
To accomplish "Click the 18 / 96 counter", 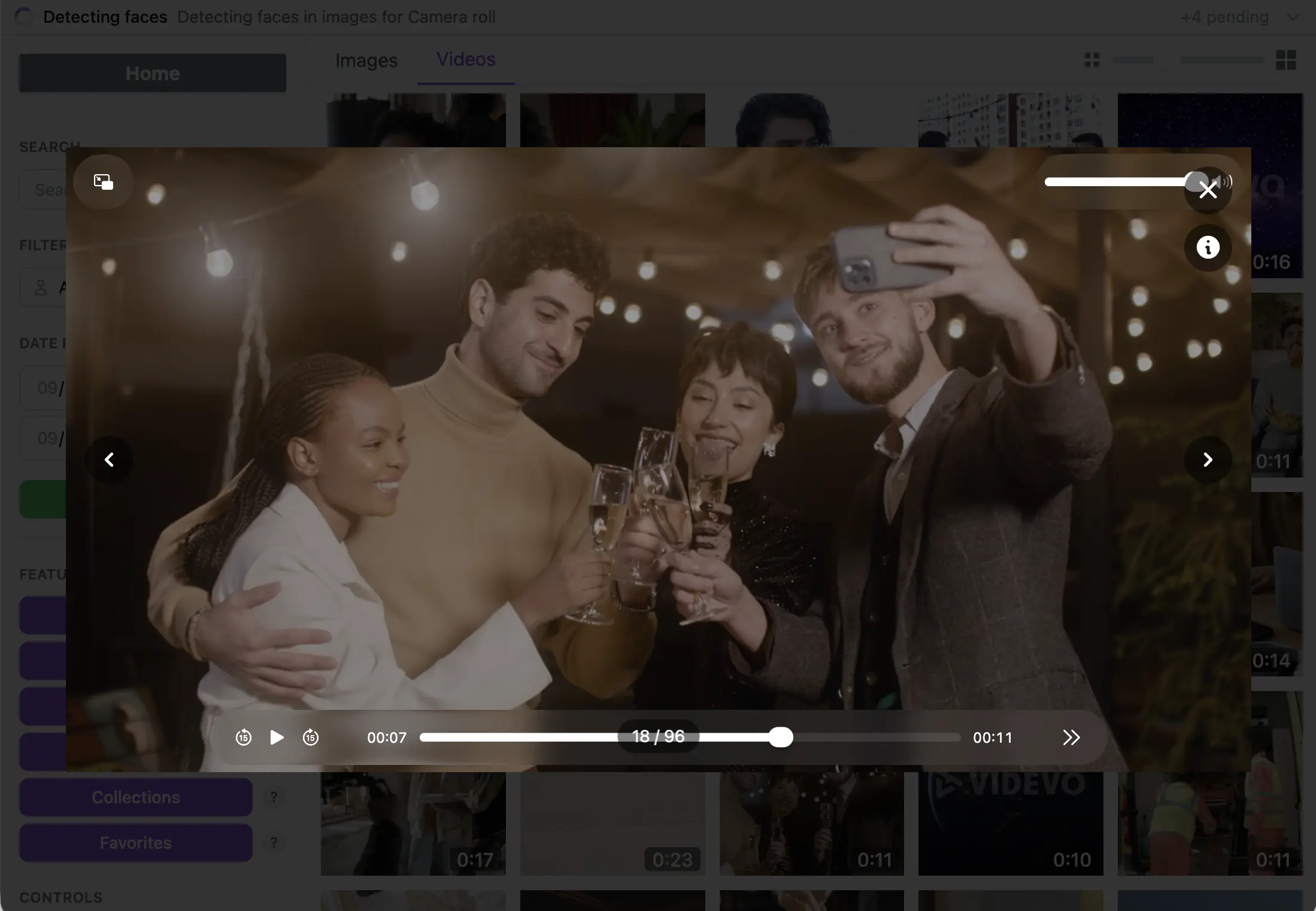I will (658, 736).
